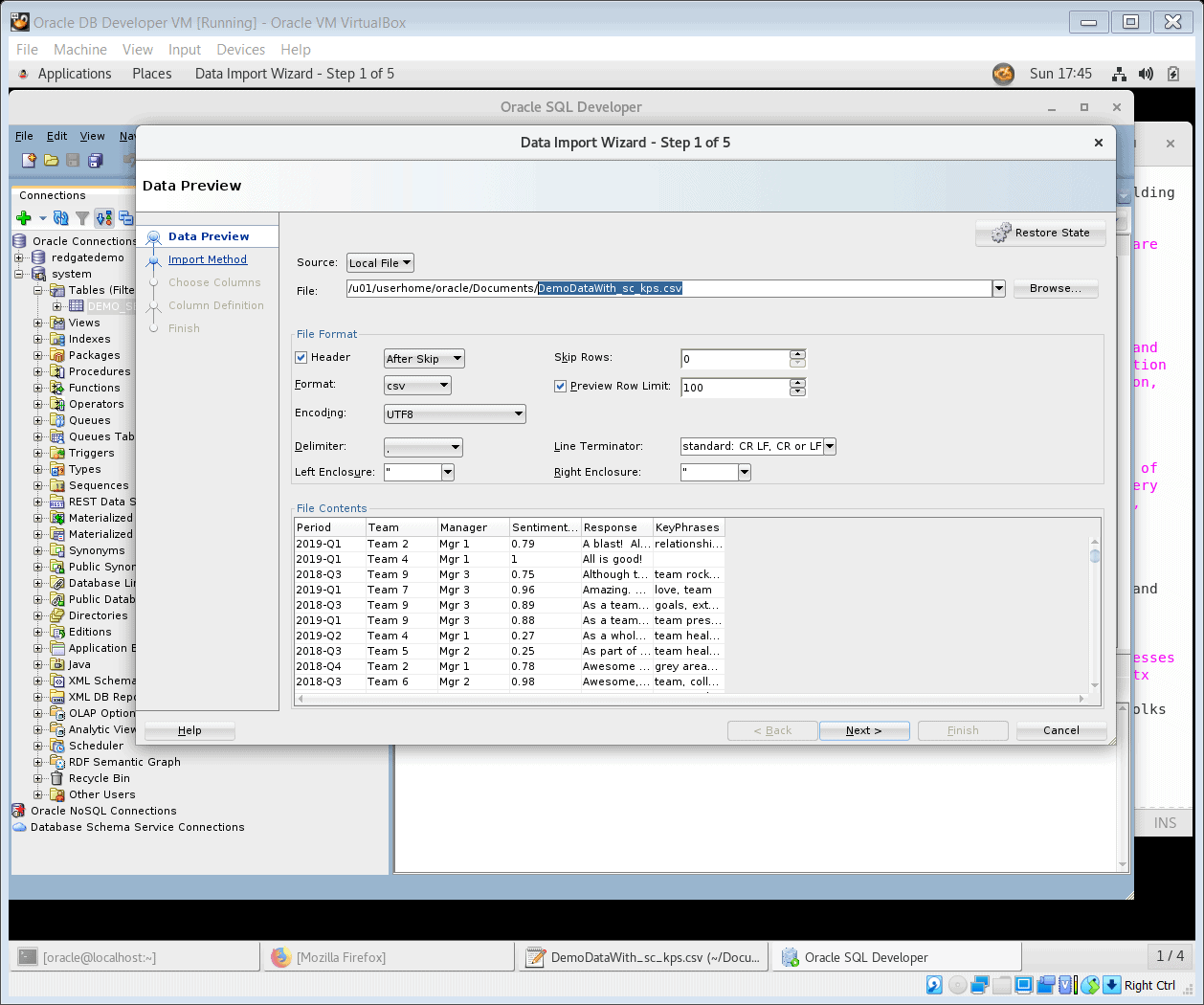Click the VirtualBox mouse integration status icon
1204x1005 pixels.
point(1090,985)
